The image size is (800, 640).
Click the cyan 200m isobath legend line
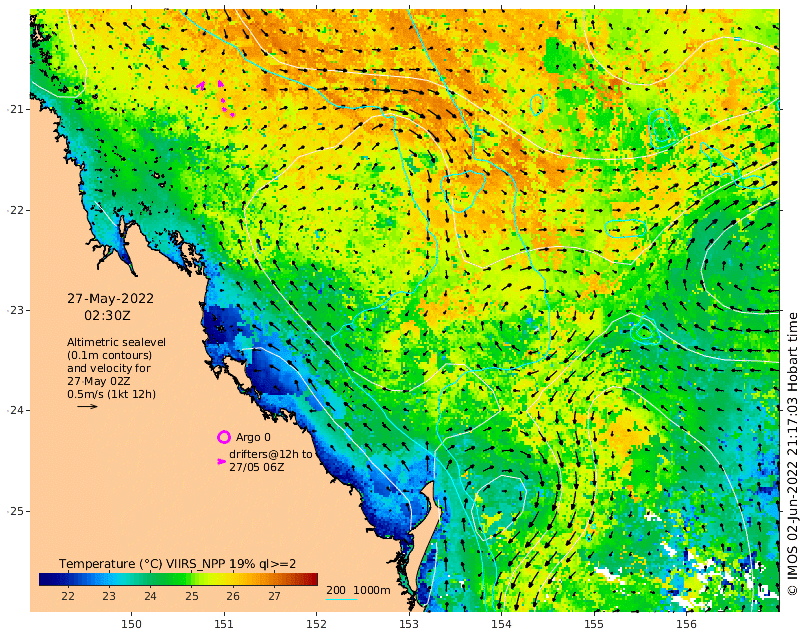pos(341,599)
